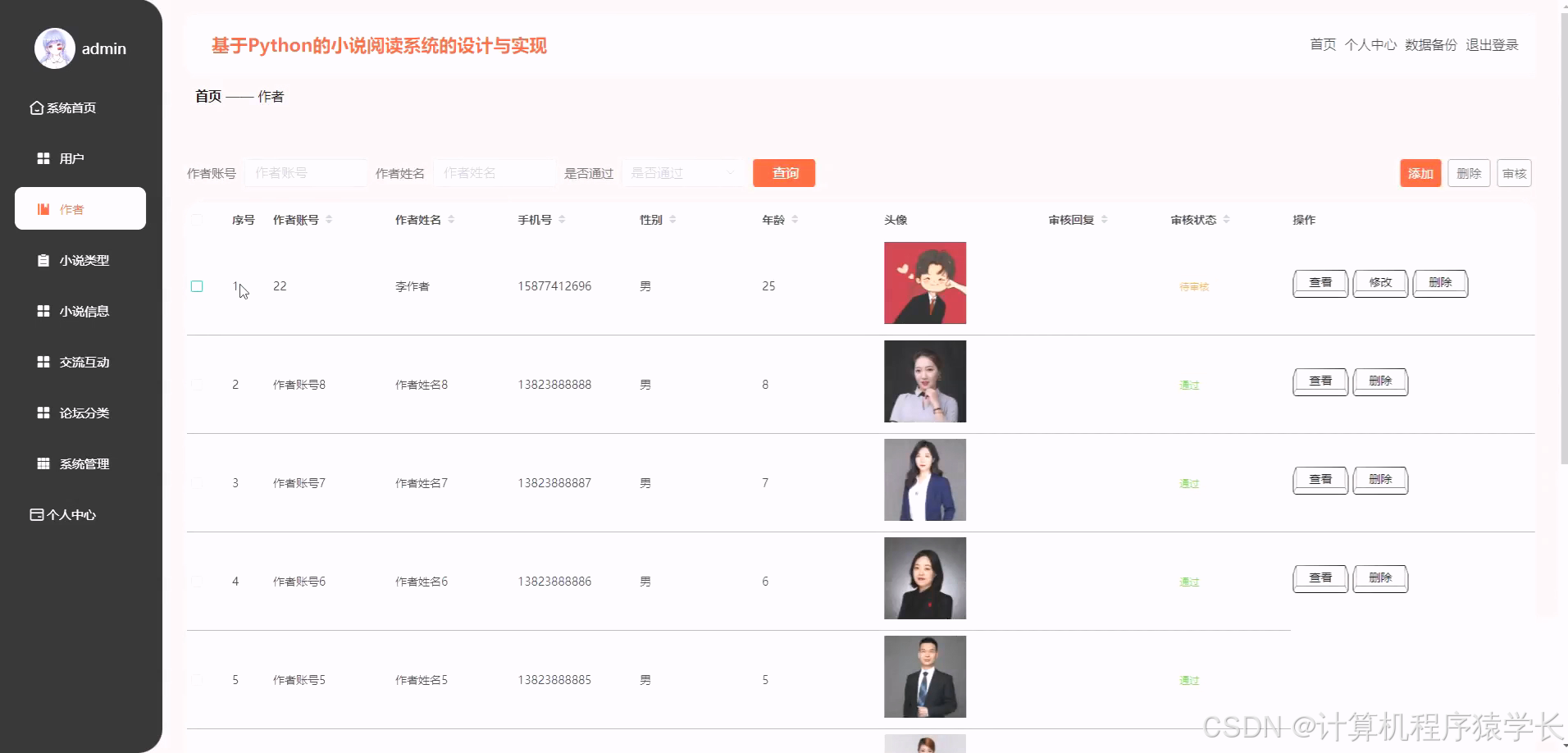Select 退出登录 to log out
This screenshot has height=753, width=1568.
pyautogui.click(x=1492, y=45)
